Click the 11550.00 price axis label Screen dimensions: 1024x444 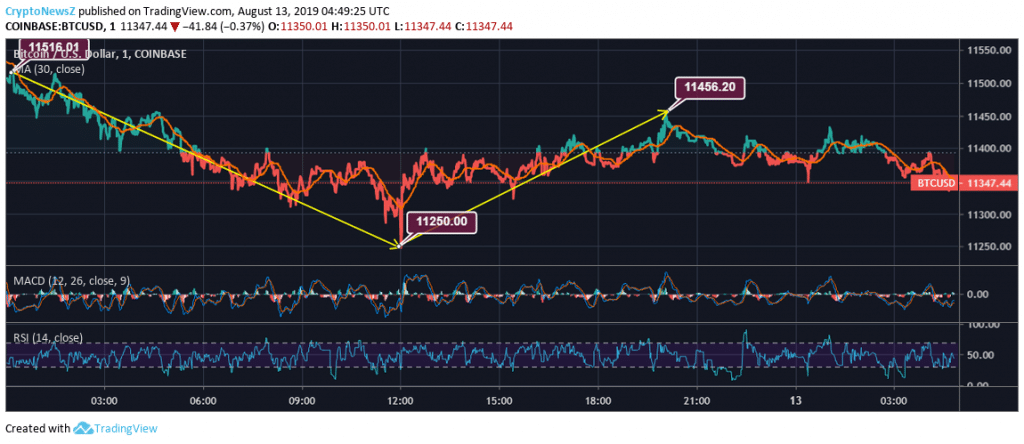(x=990, y=50)
